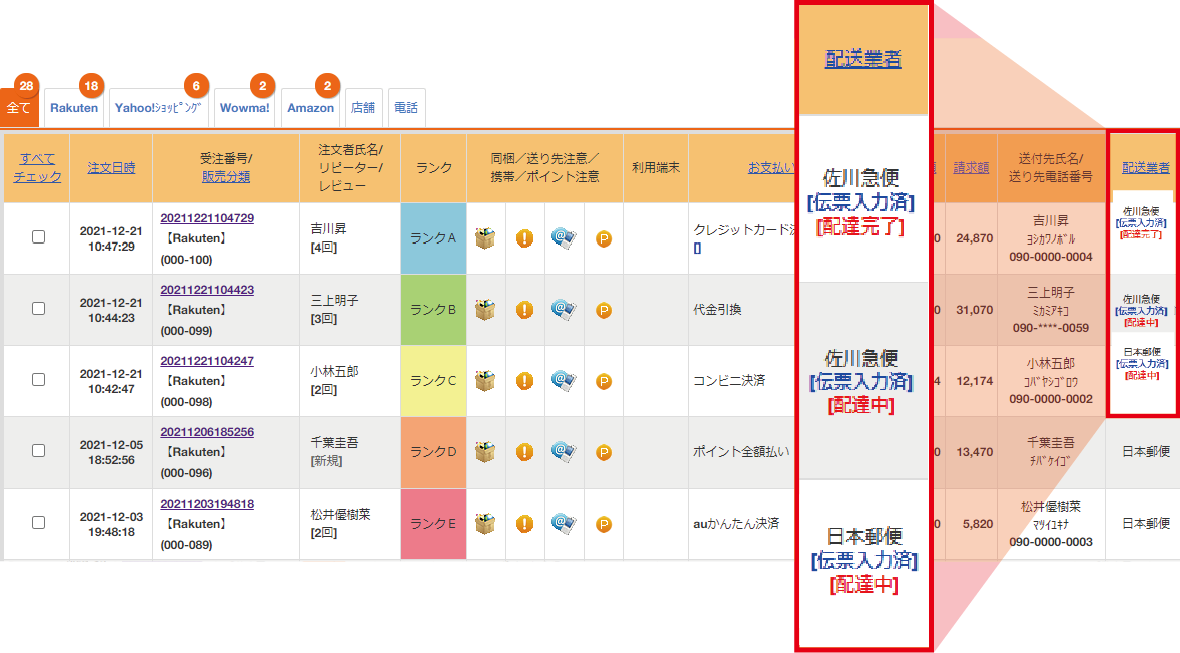Click mobile mail icon in 吉川昇 row
Screen dimensions: 1180x653
pos(564,238)
